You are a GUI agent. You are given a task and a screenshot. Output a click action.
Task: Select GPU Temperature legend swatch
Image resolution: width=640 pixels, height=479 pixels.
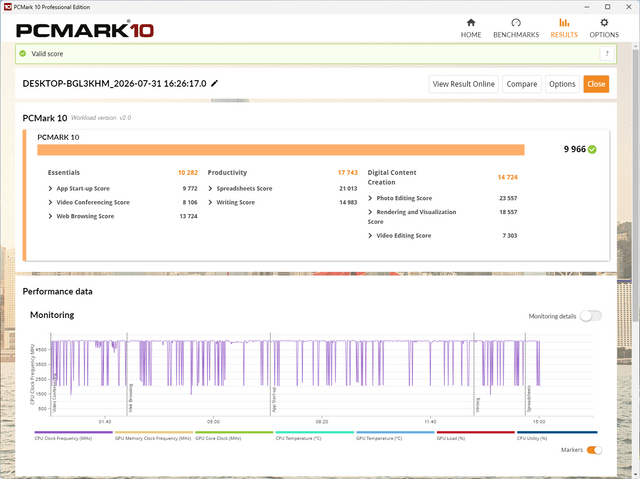(x=395, y=432)
